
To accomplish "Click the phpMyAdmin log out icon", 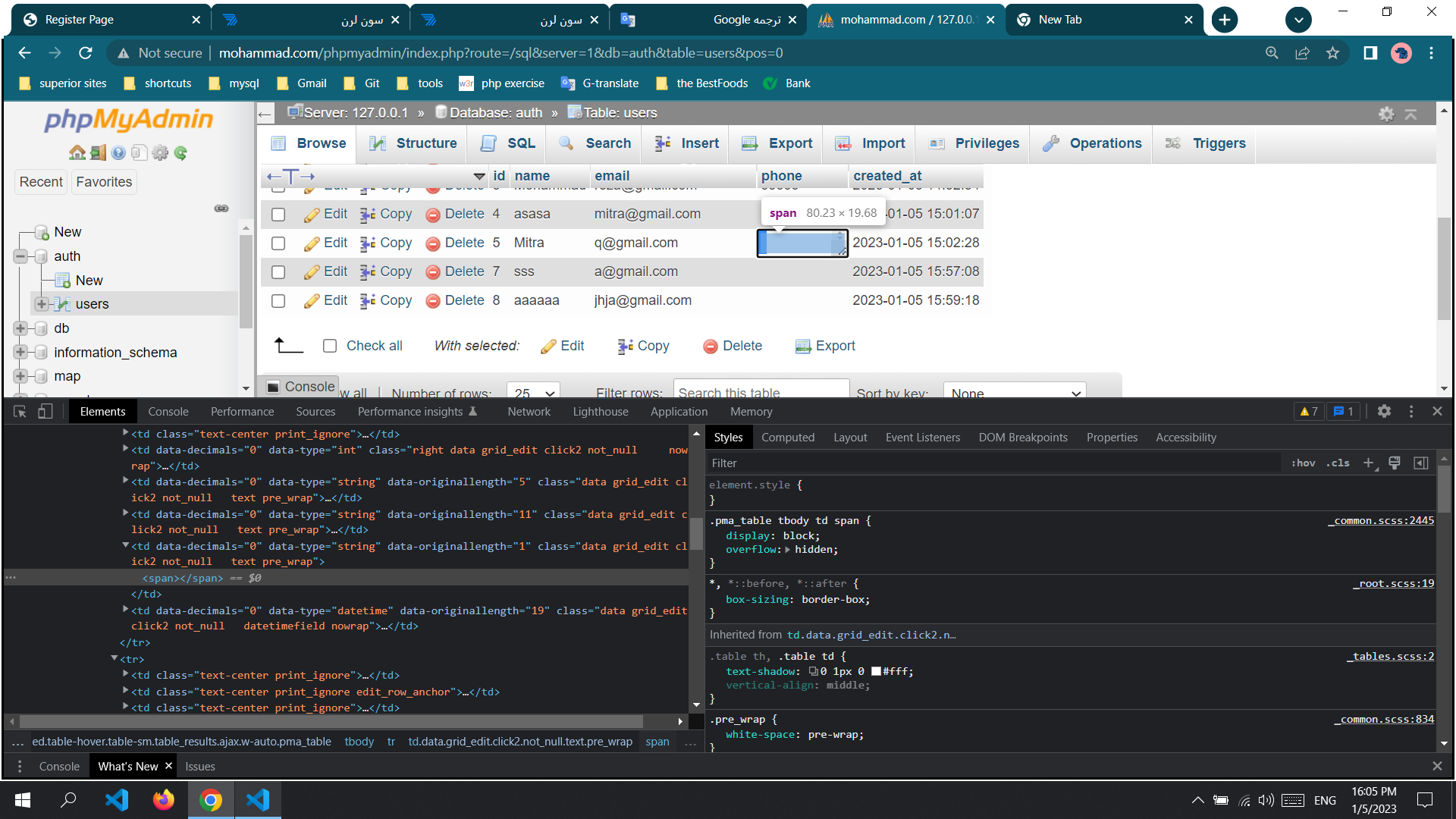I will click(x=98, y=153).
